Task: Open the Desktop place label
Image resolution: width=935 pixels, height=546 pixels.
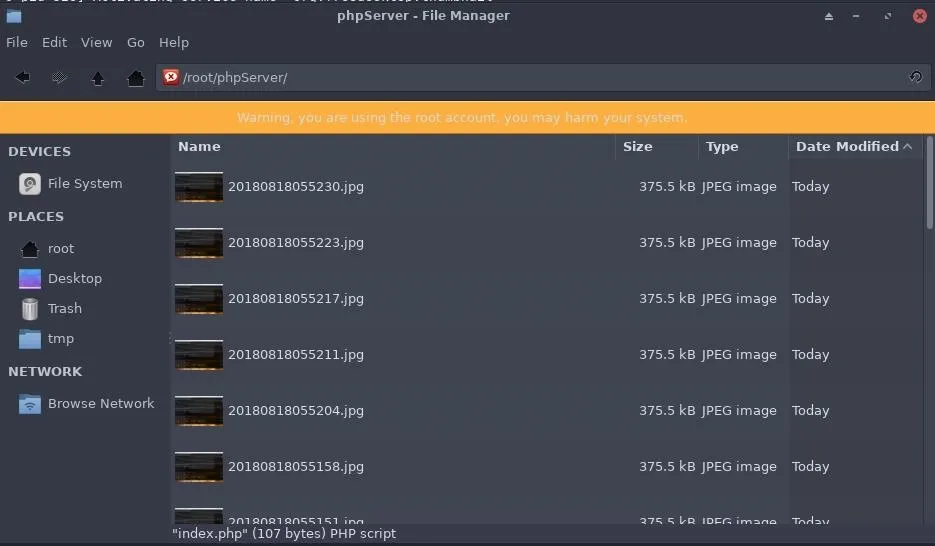Action: 75,278
